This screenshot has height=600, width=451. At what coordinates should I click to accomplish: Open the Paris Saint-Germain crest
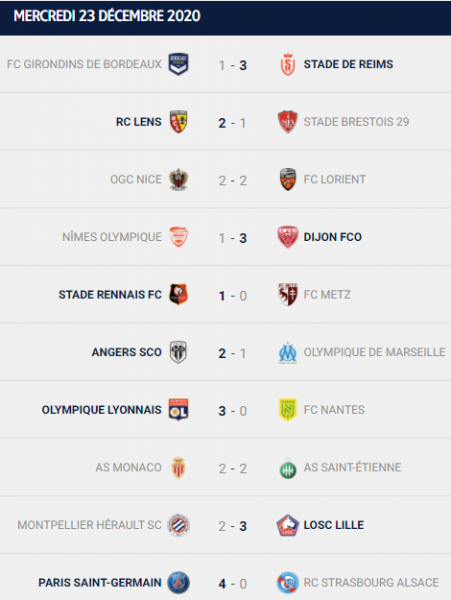pyautogui.click(x=178, y=583)
